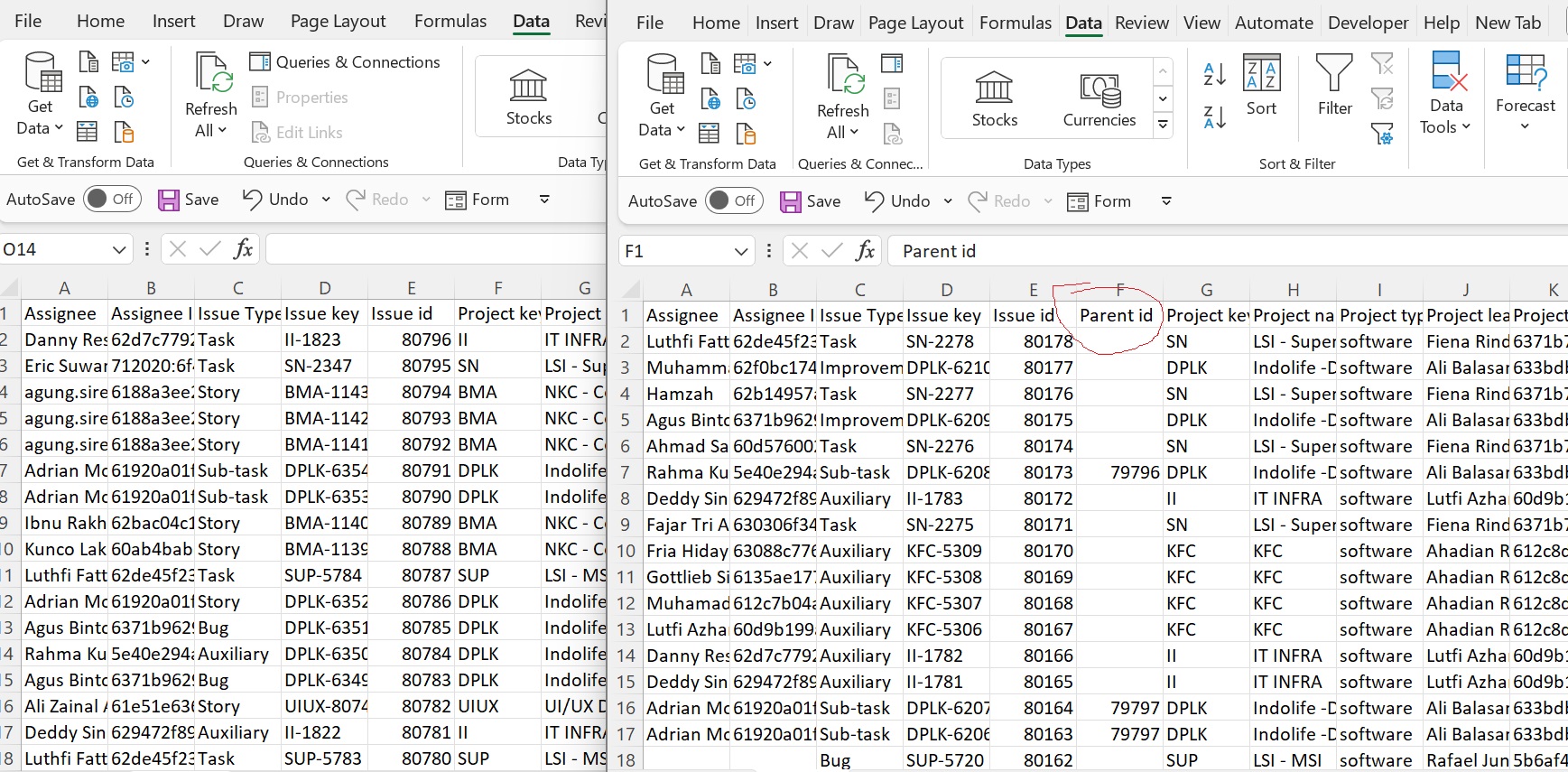This screenshot has height=772, width=1568.
Task: Toggle AutoSave switch in left window
Action: click(x=112, y=199)
